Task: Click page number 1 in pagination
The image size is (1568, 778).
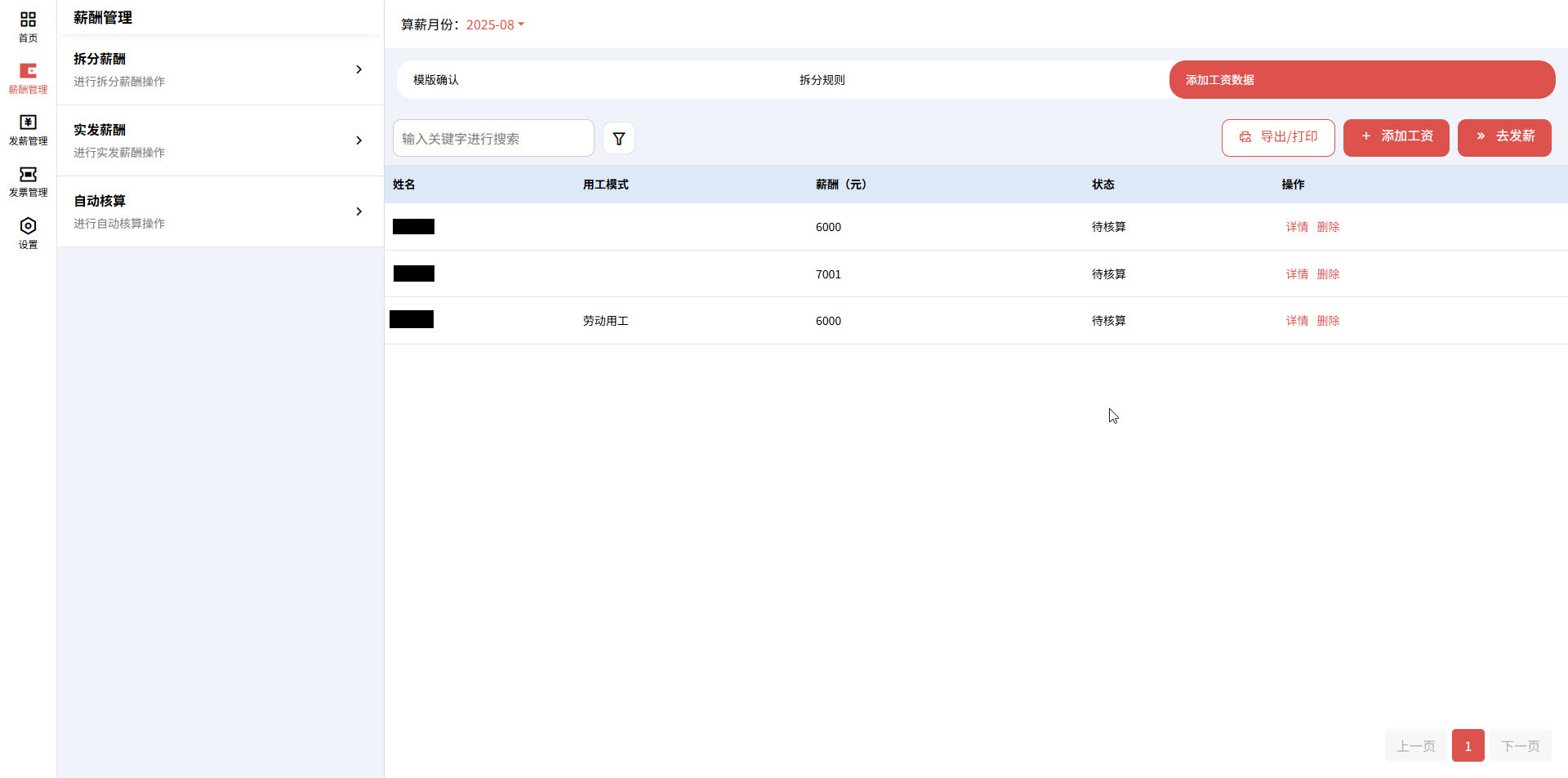Action: (x=1468, y=746)
